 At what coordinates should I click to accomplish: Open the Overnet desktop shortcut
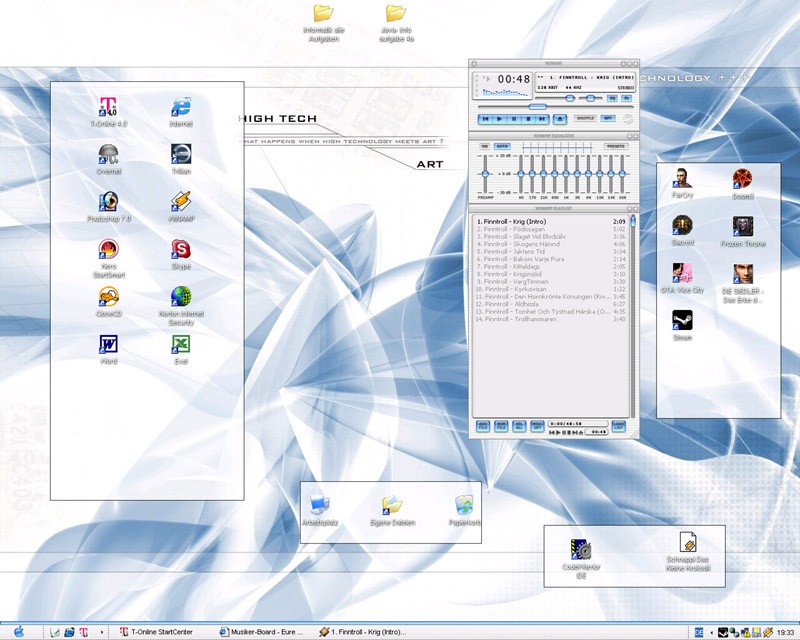(x=108, y=159)
